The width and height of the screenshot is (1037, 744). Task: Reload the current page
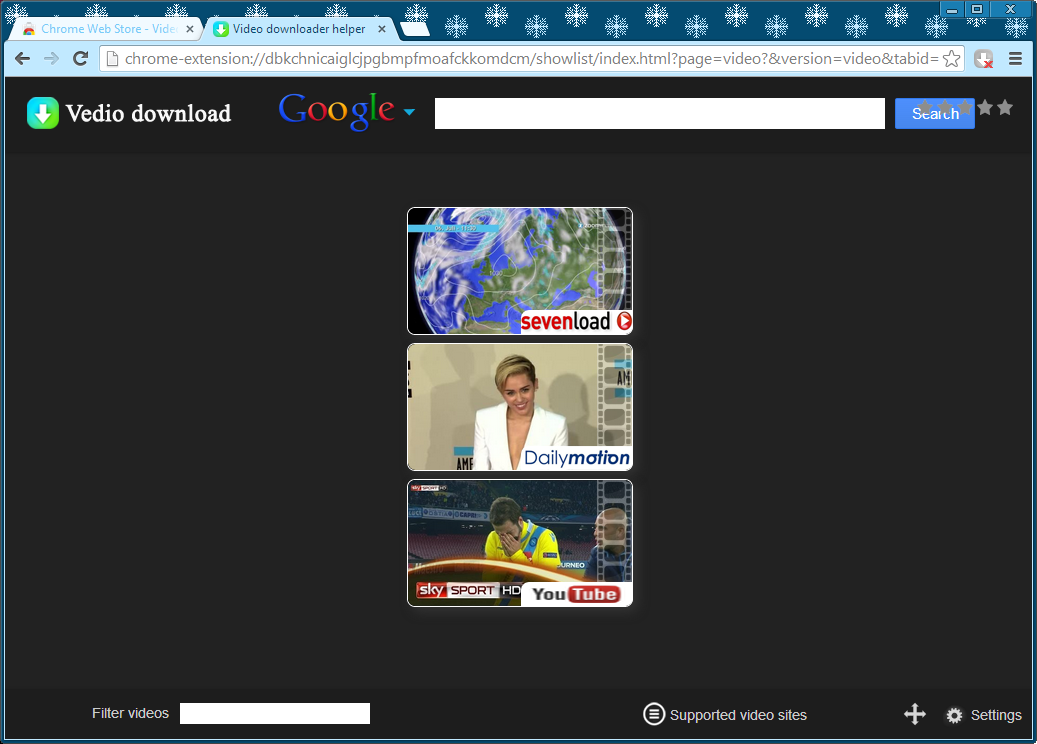click(x=81, y=59)
